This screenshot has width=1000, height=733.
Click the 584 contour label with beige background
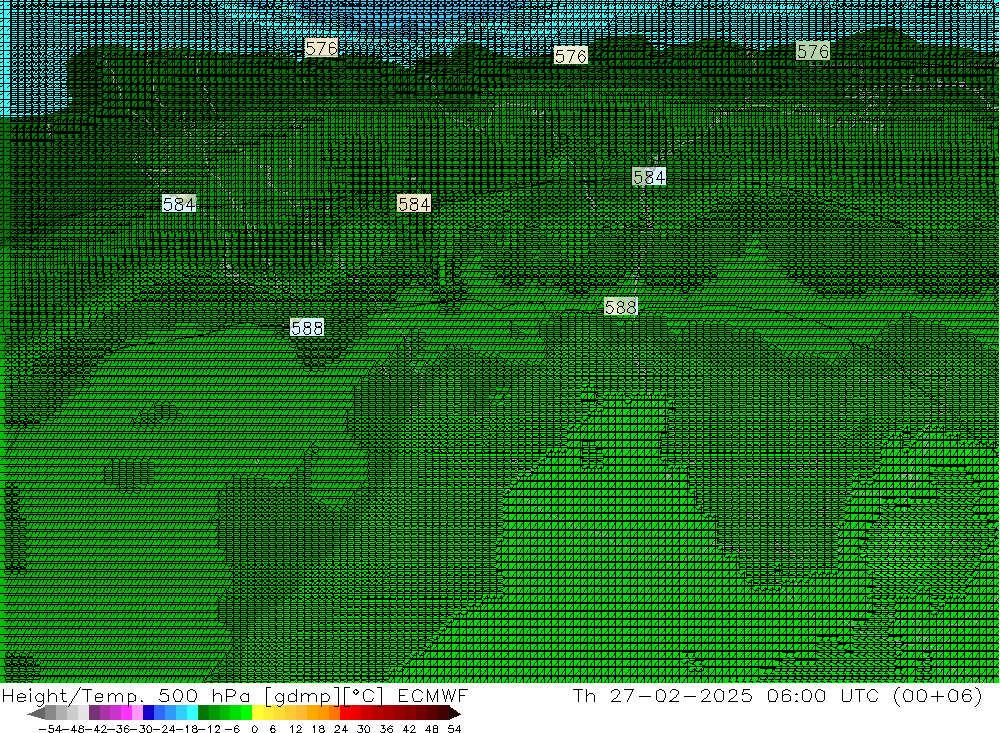click(414, 204)
